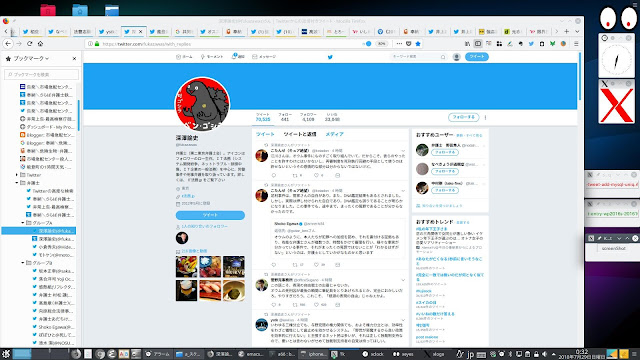Click the ツイート button in Twitter header
Image resolution: width=640 pixels, height=360 pixels.
pyautogui.click(x=476, y=57)
